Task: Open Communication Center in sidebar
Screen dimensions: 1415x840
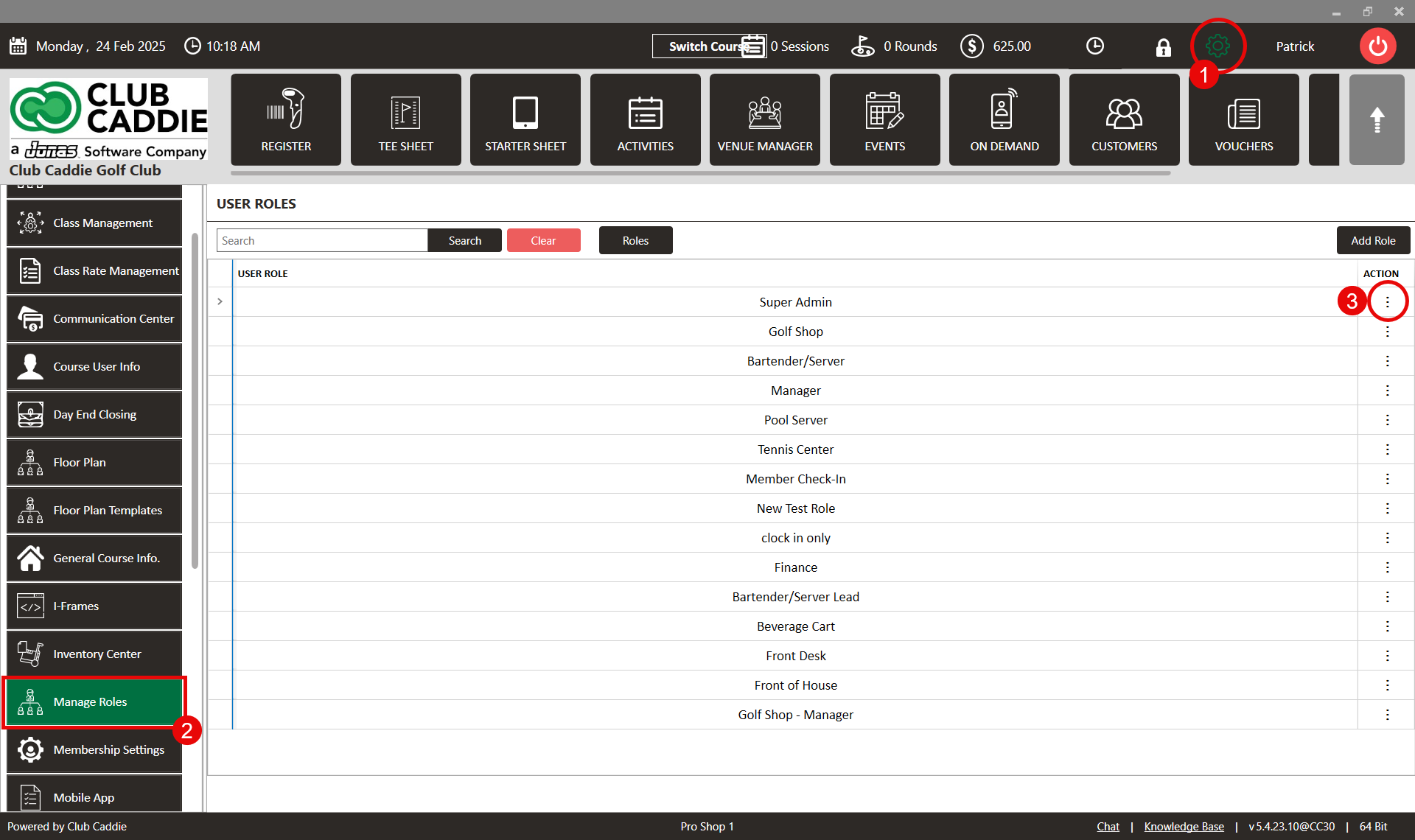Action: click(x=94, y=318)
